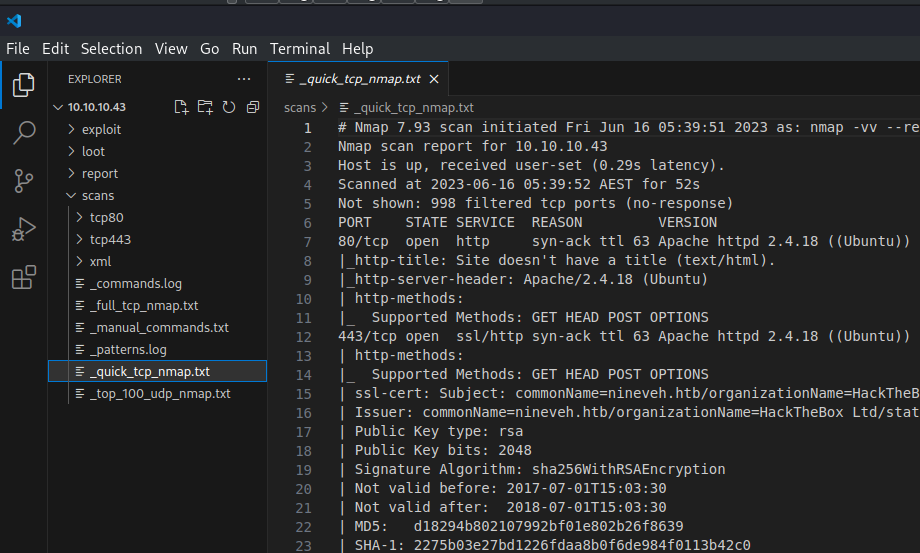
Task: Click the 'Signature Algorithm' line
Action: pyautogui.click(x=532, y=470)
